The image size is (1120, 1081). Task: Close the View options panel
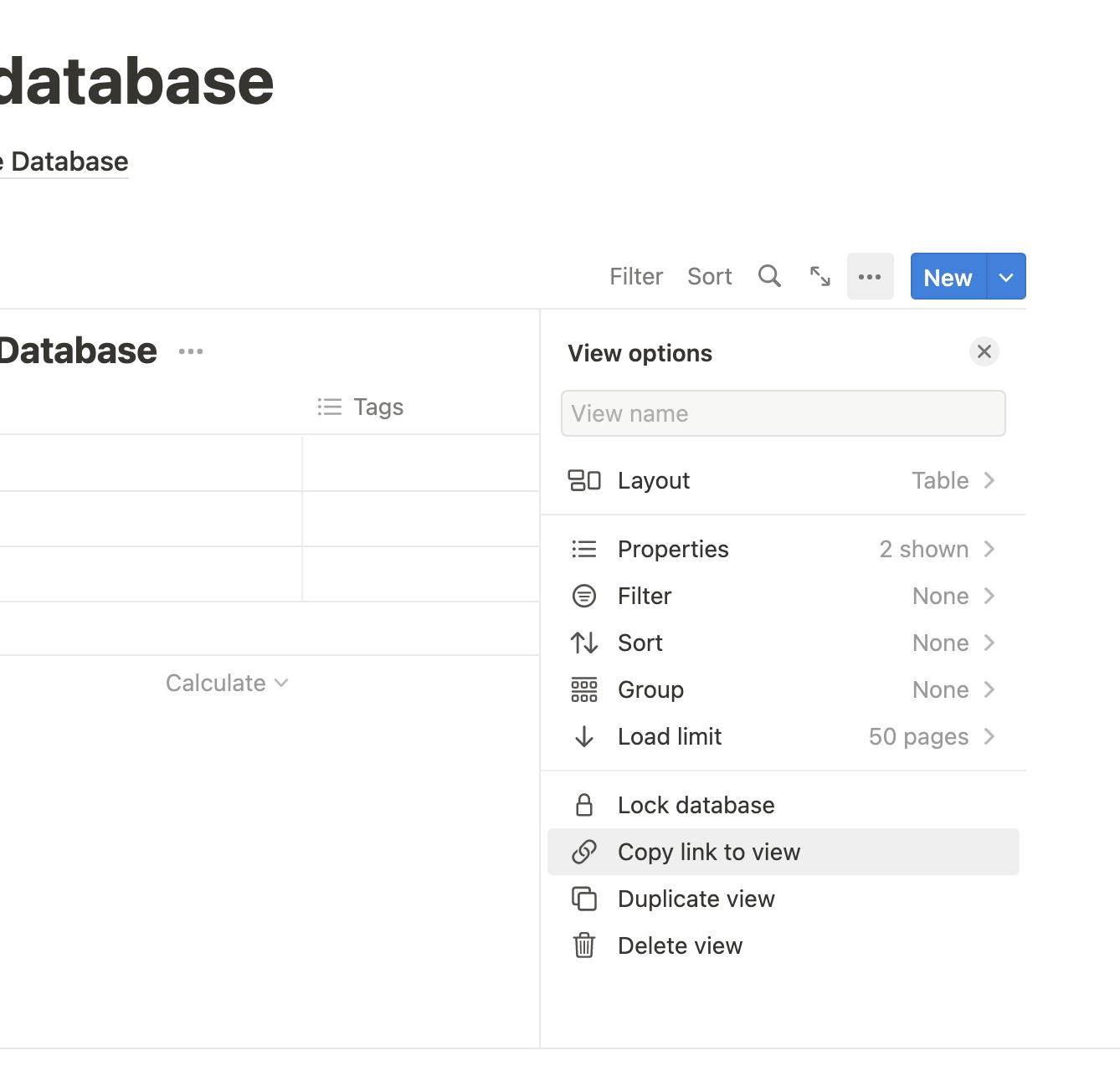(x=984, y=351)
